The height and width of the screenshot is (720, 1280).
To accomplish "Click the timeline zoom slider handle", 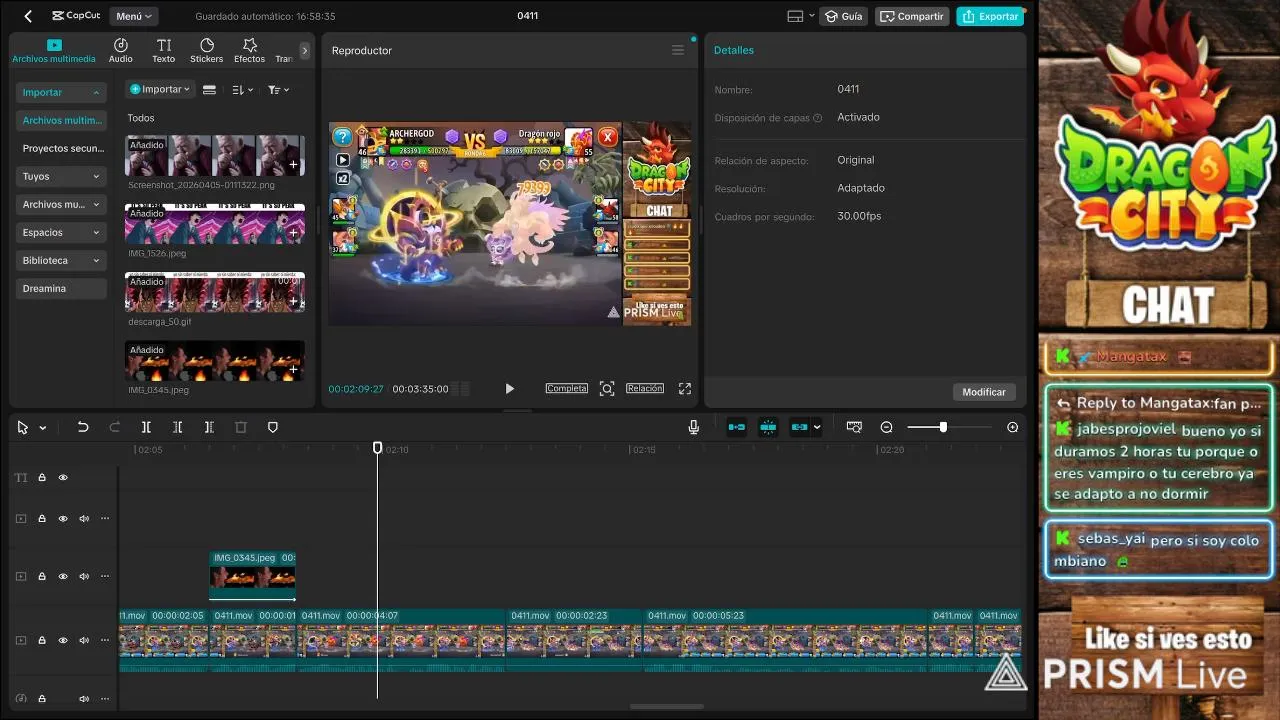I will click(x=943, y=427).
